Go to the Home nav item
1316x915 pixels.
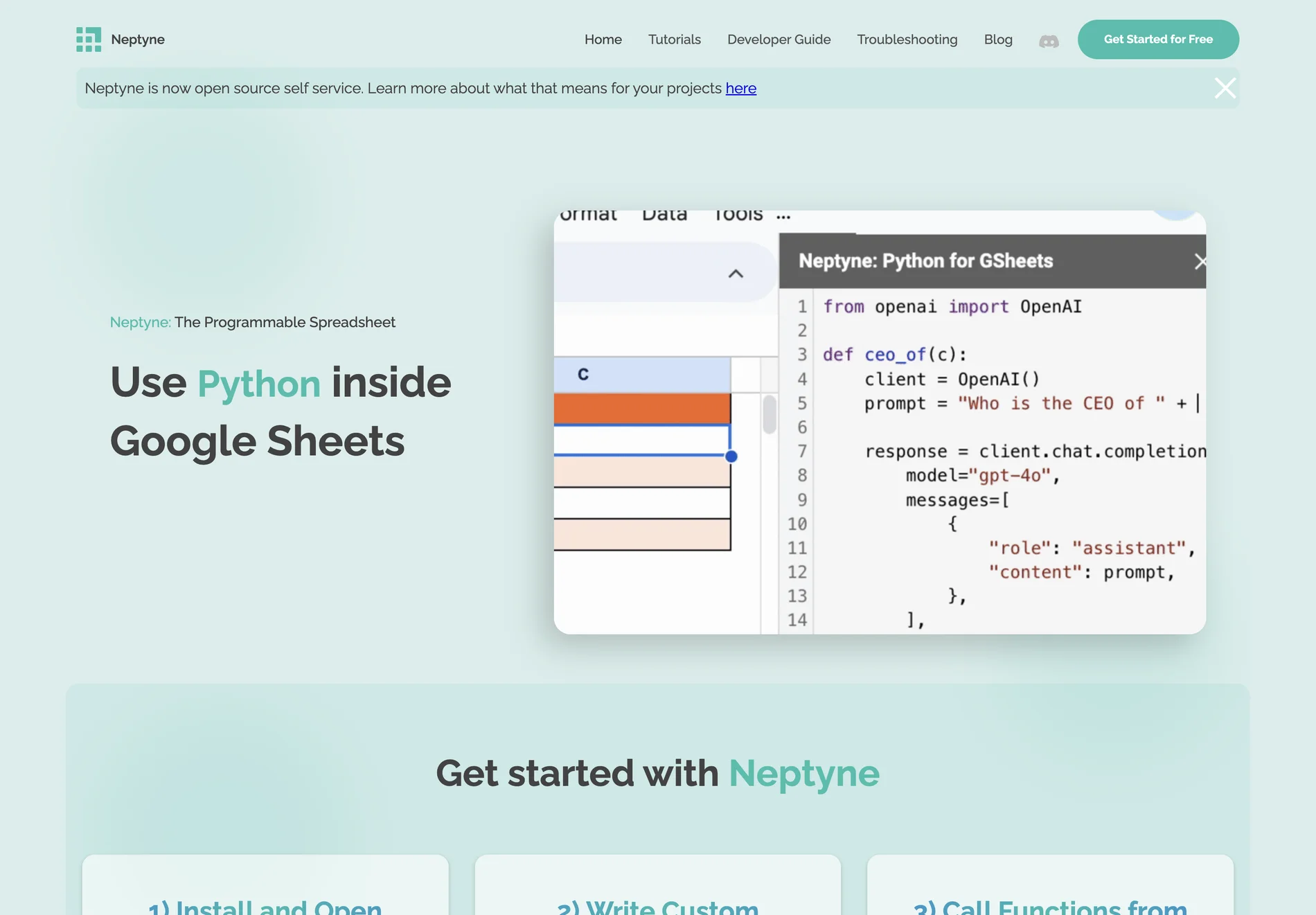(603, 39)
